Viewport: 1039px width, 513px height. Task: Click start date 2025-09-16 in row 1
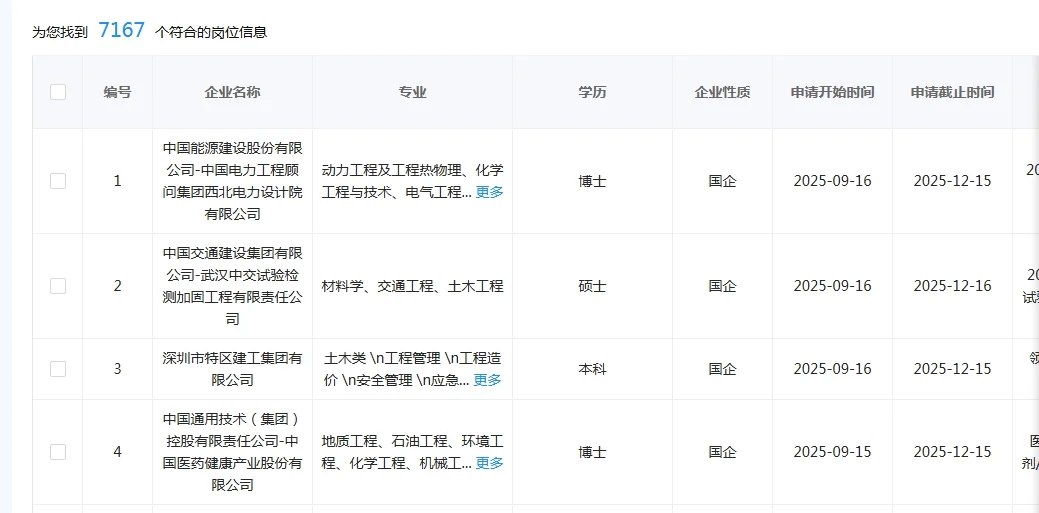[832, 181]
